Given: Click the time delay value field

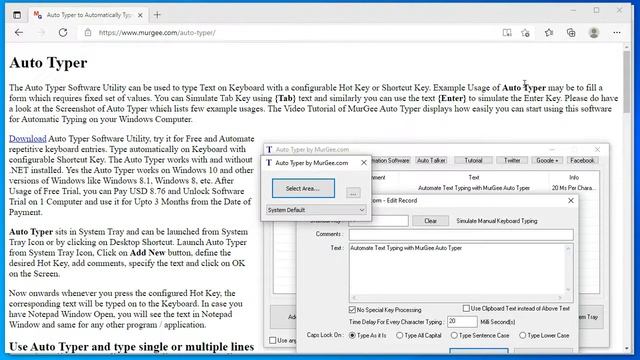Looking at the screenshot, I should click(462, 322).
